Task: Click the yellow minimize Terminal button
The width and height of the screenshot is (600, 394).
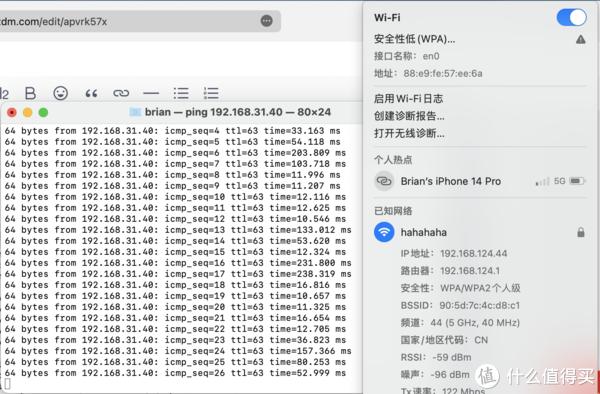Action: pos(28,112)
